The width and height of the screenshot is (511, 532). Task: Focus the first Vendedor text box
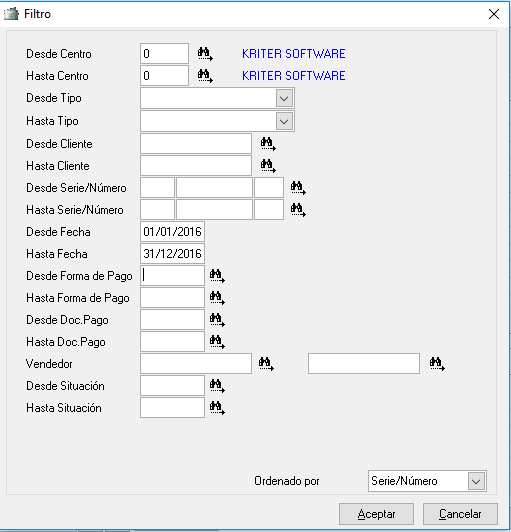[196, 364]
